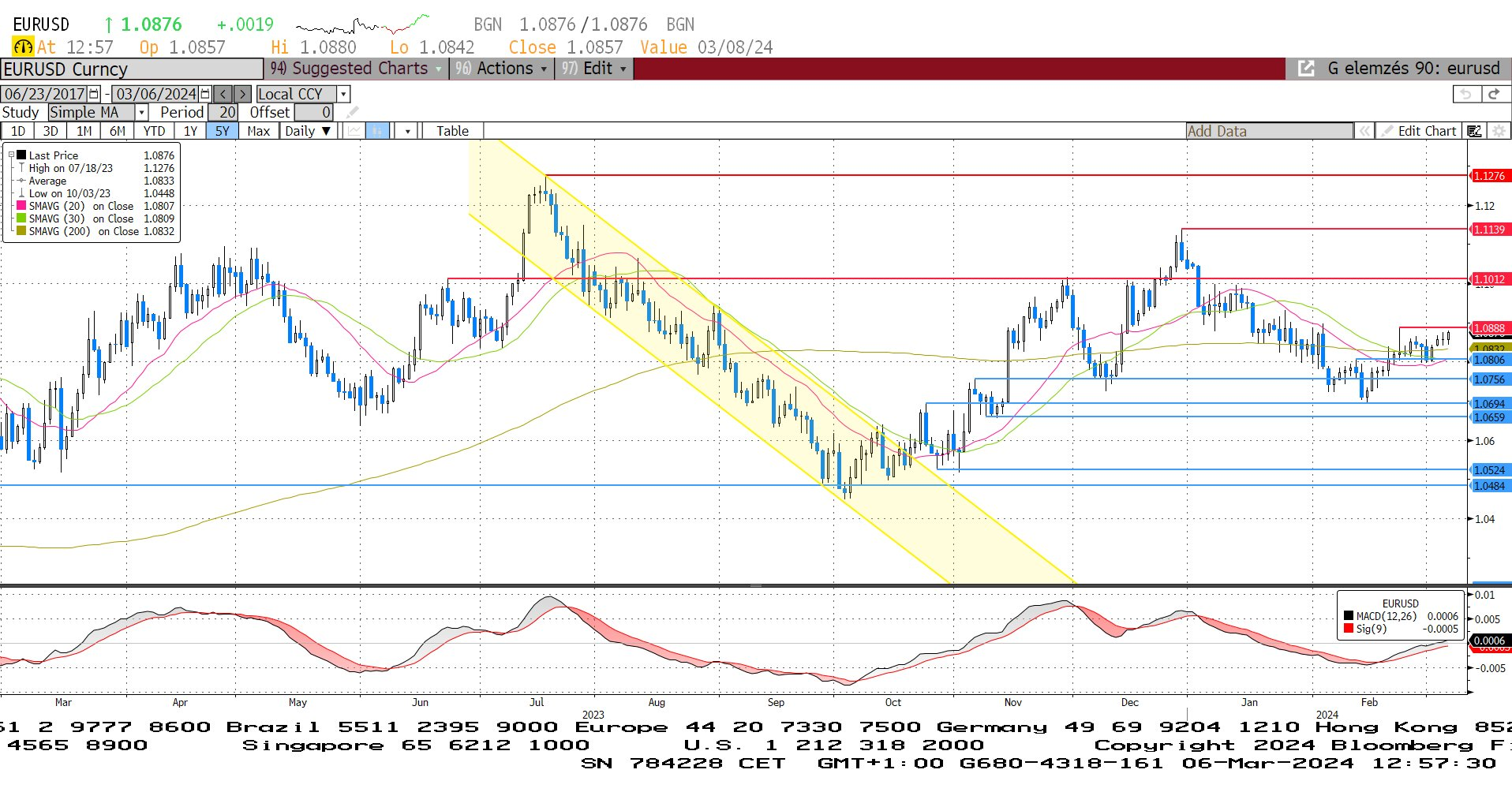Click the end date field 03/06/2024
This screenshot has width=1512, height=807.
(156, 94)
